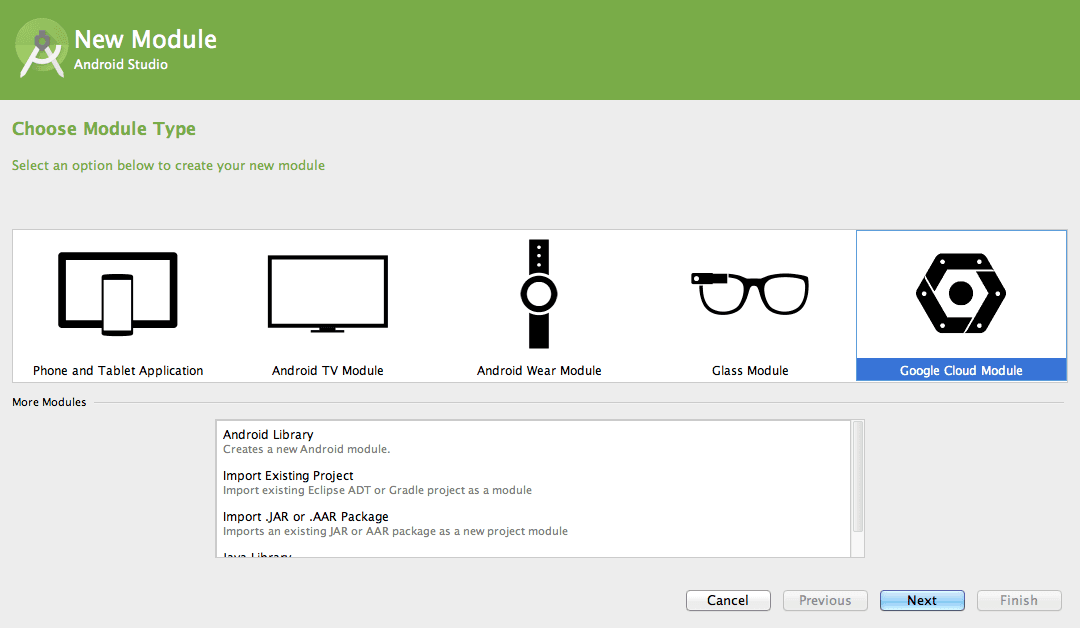Screen dimensions: 1080x628
Task: Click the highlighted Google Cloud Module label bar
Action: (960, 370)
